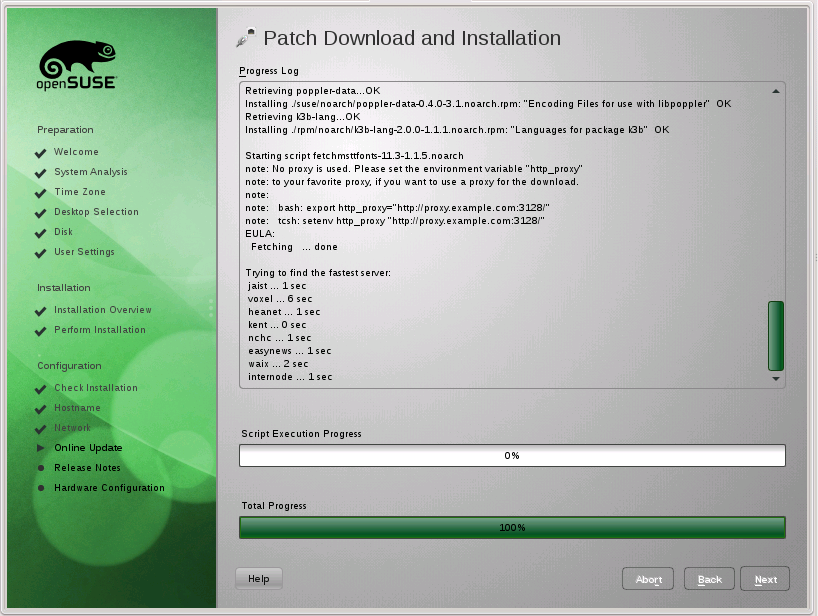The image size is (818, 616).
Task: Select the Online Update step label
Action: [88, 448]
